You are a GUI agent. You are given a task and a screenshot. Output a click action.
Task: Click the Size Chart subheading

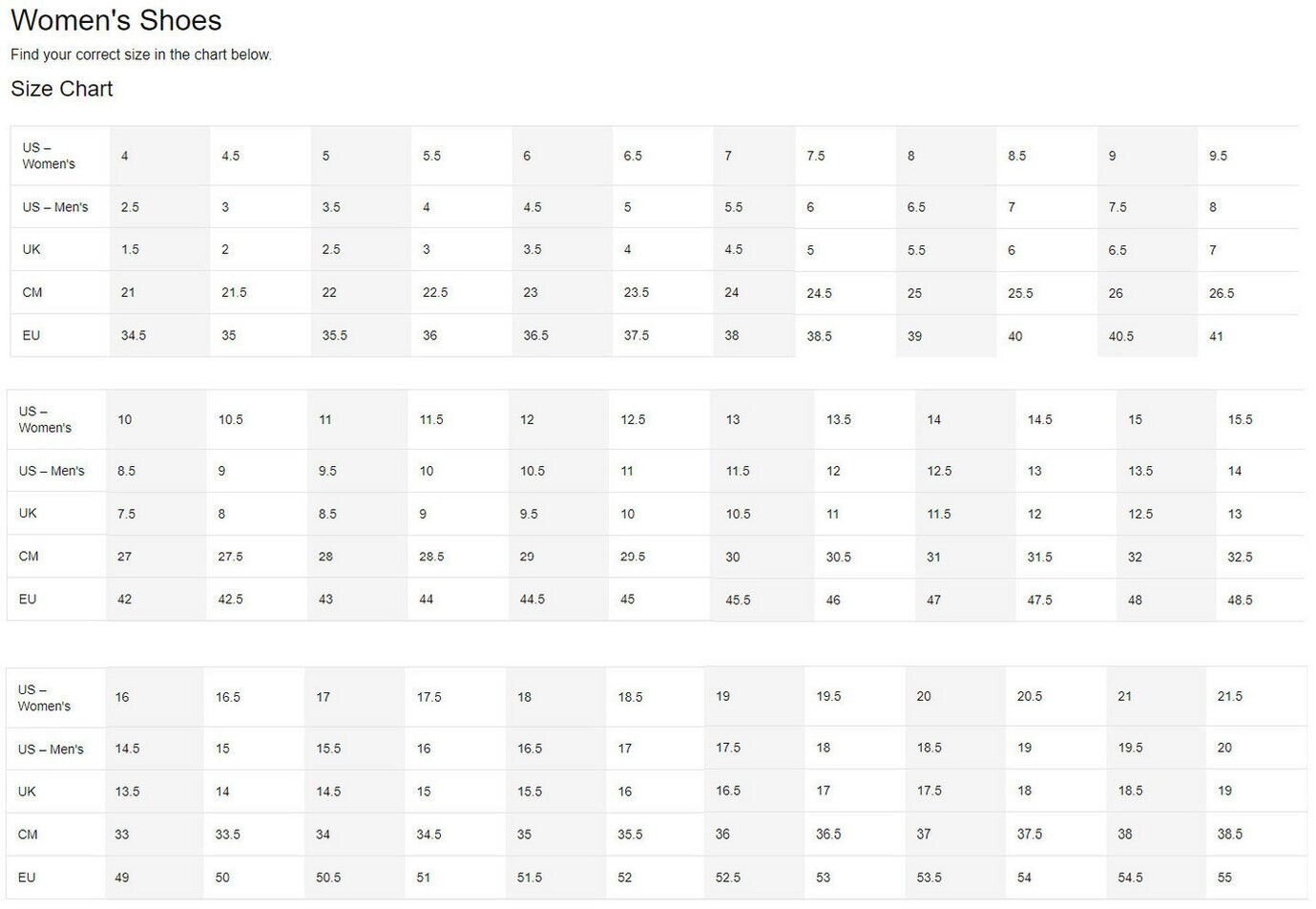(x=62, y=89)
